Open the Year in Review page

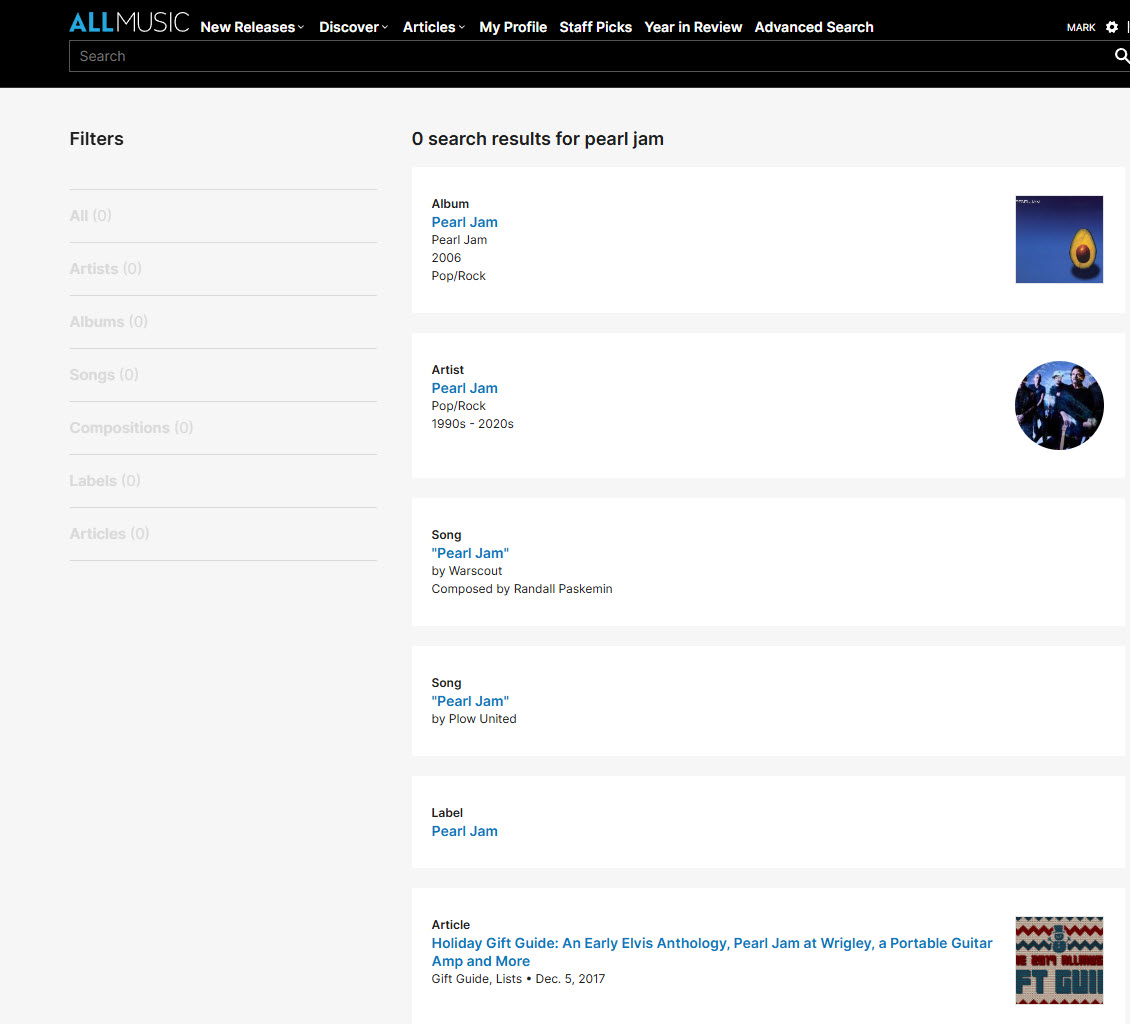[x=693, y=27]
